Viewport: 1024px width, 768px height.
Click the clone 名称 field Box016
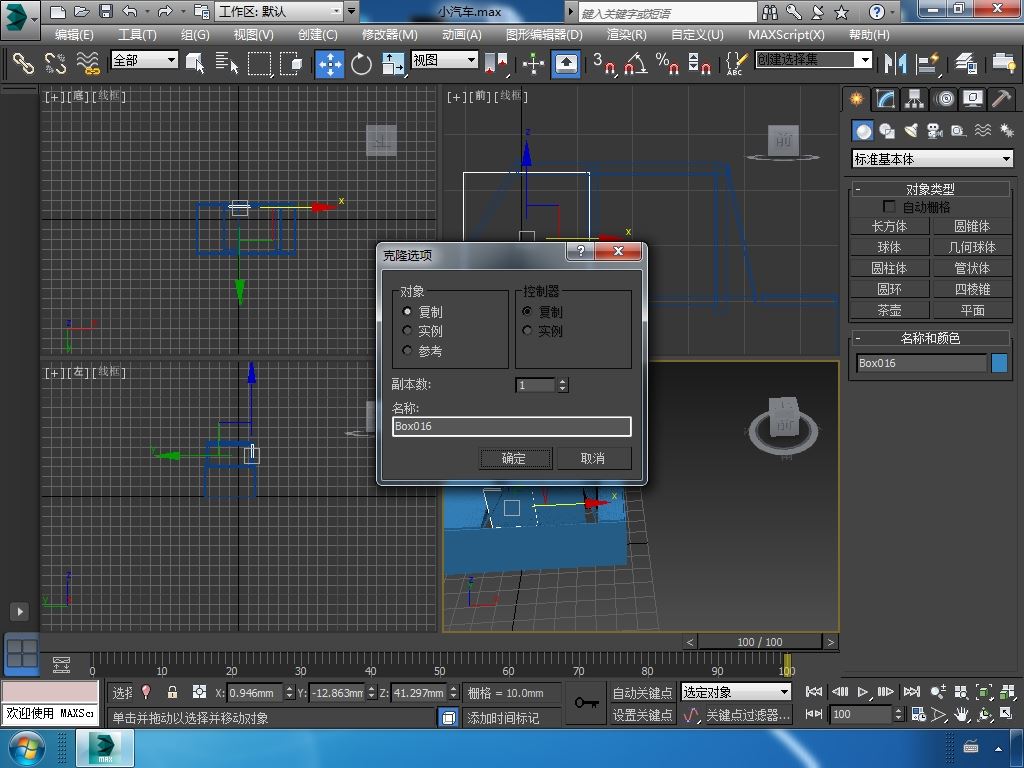point(511,426)
